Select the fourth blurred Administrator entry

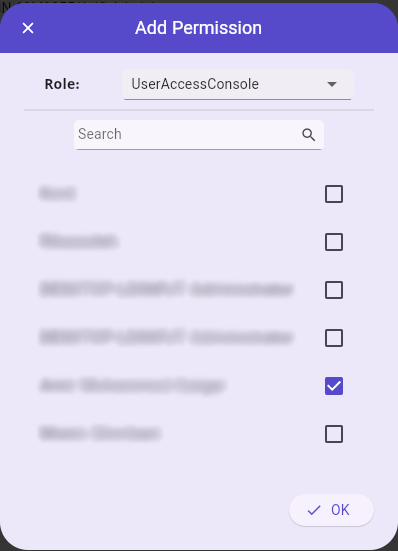pos(166,337)
